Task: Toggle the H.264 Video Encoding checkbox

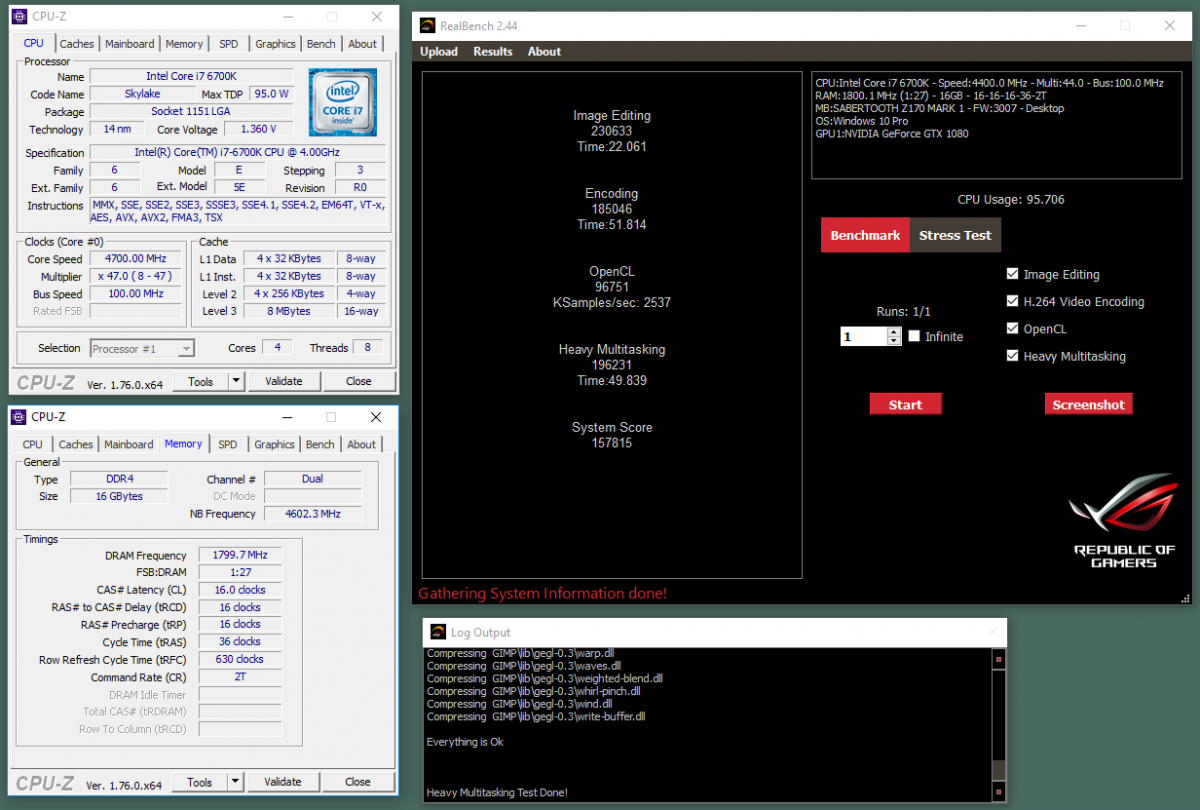Action: 1013,301
